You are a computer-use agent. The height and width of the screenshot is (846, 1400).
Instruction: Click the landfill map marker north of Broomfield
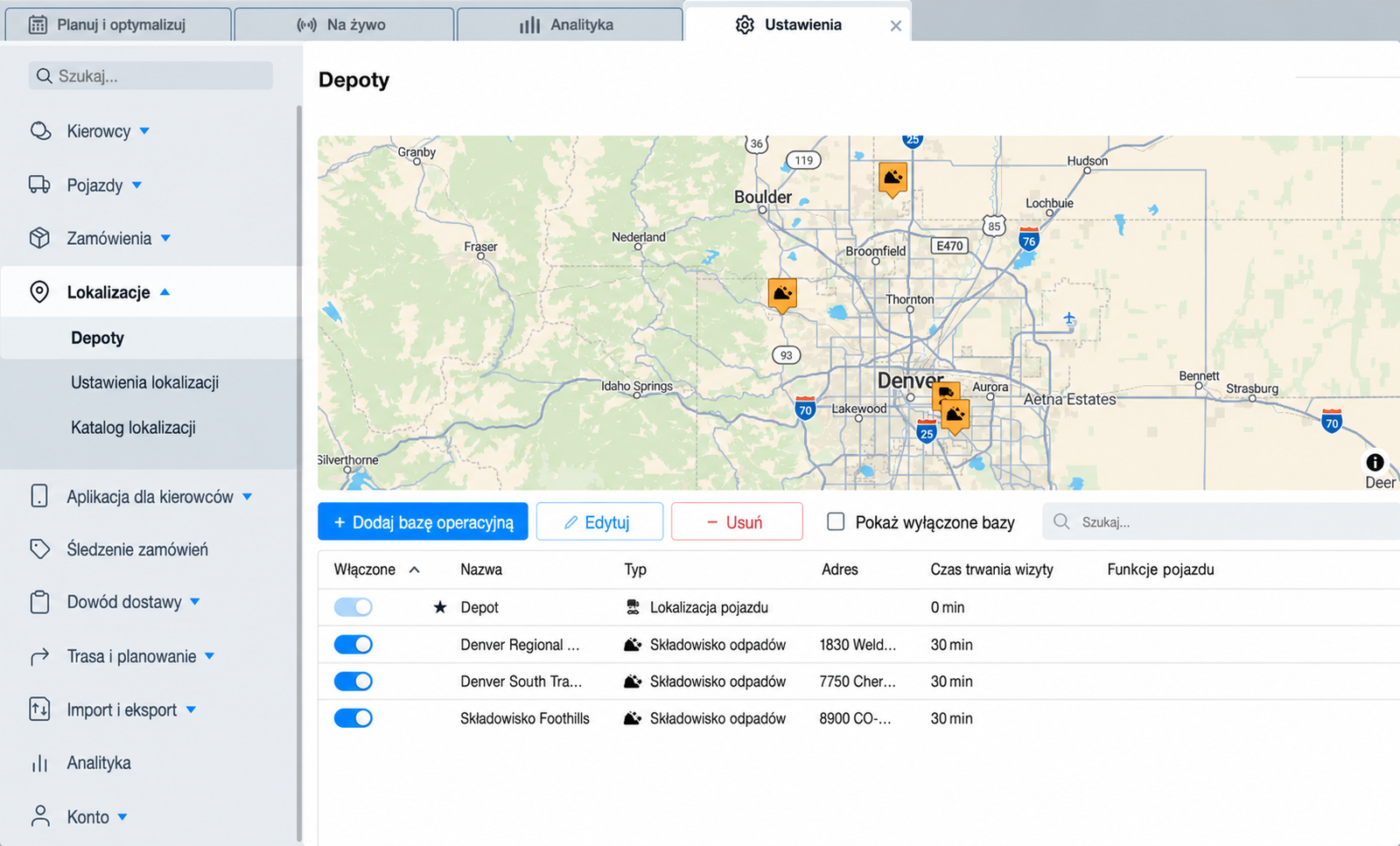pos(892,179)
